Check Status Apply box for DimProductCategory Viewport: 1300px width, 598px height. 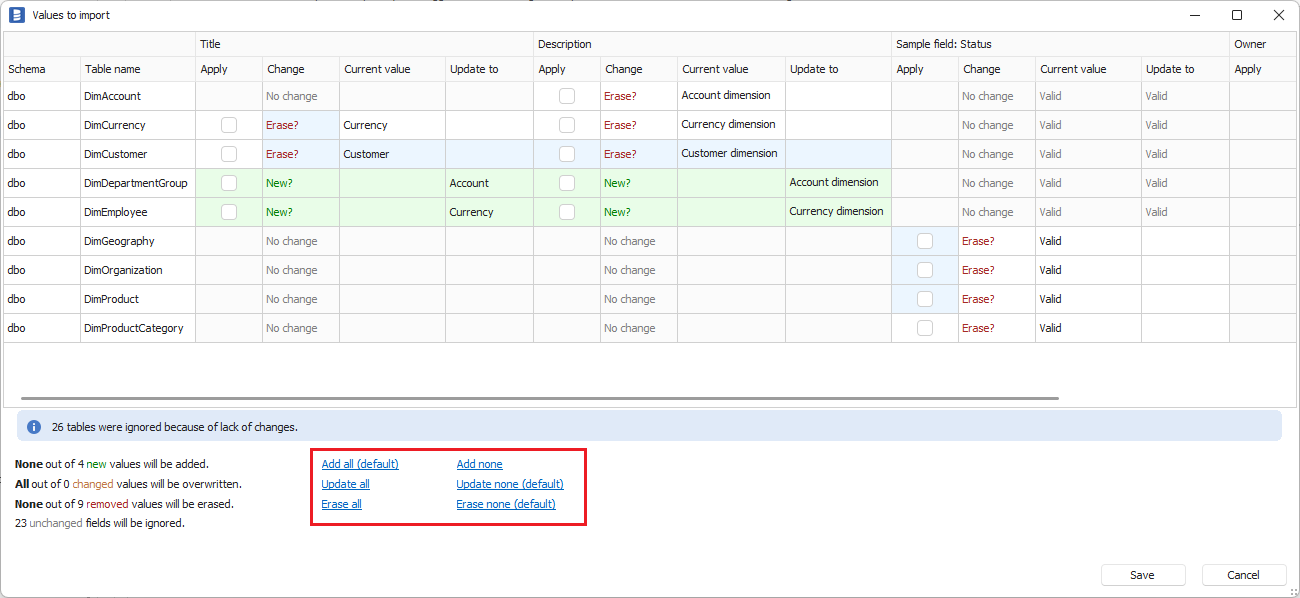coord(925,328)
